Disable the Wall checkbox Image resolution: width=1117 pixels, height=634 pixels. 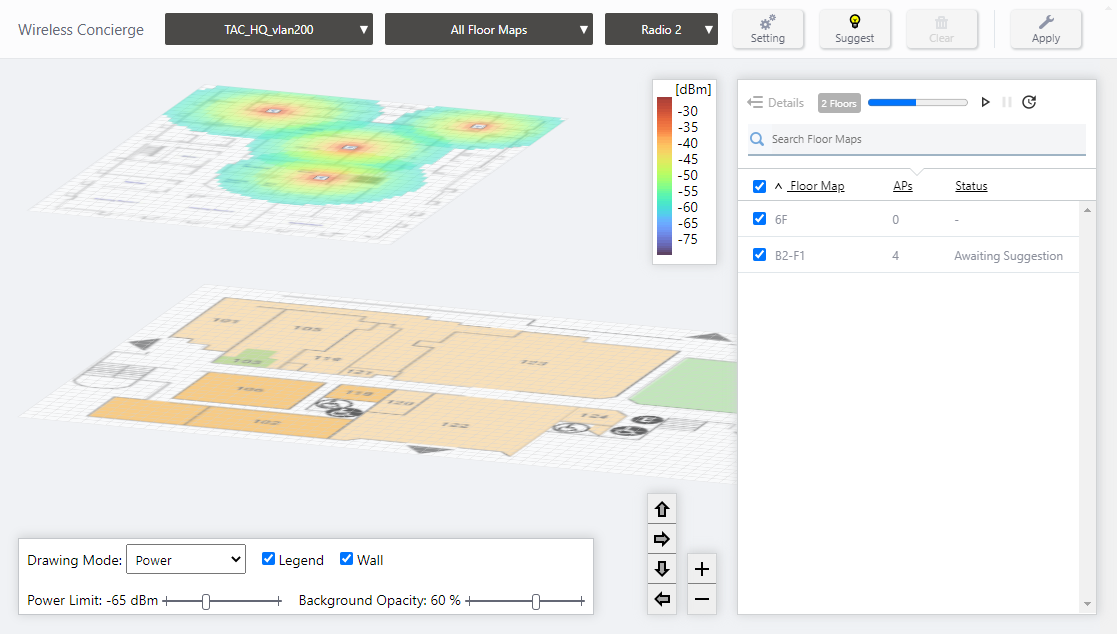(347, 559)
